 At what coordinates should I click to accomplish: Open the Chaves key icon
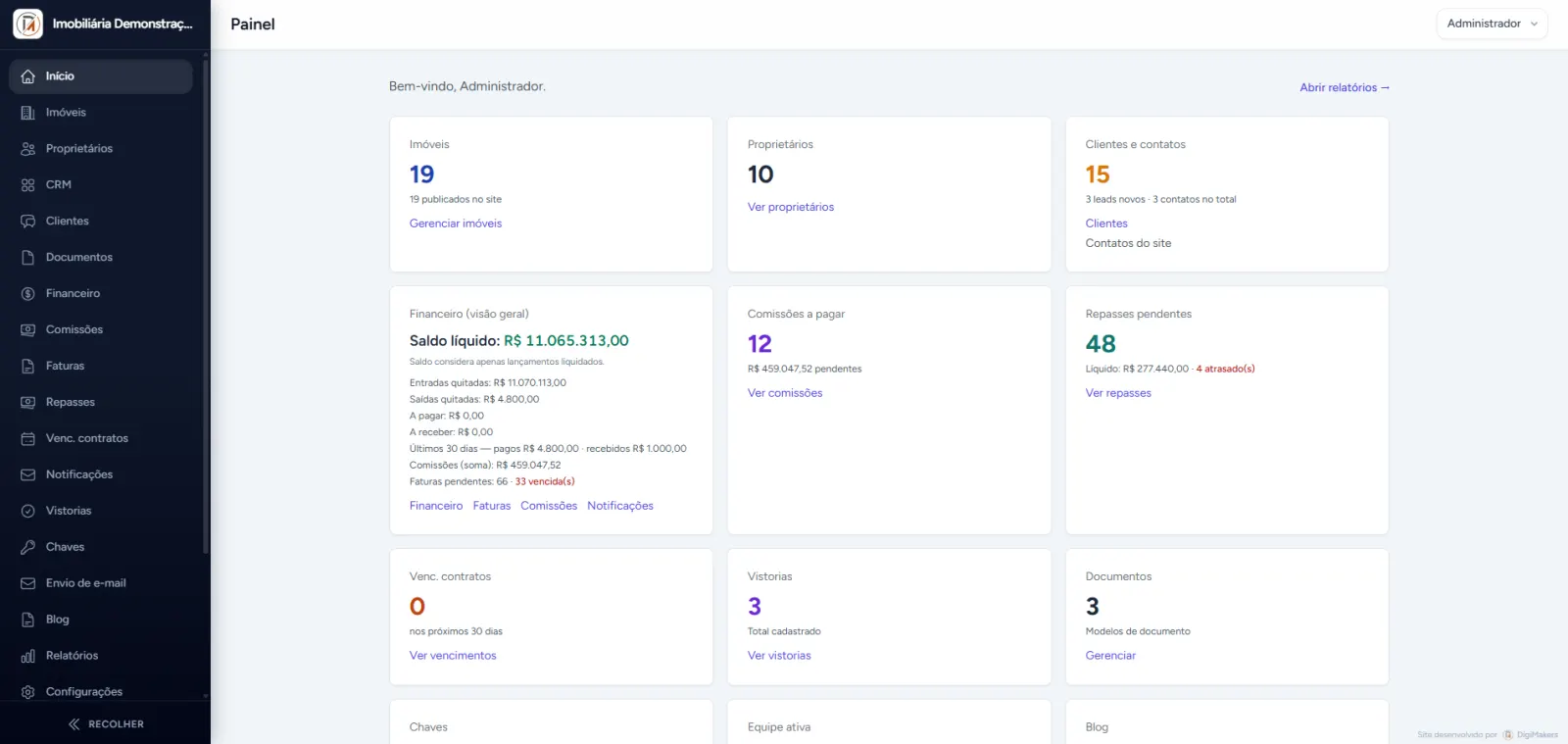point(27,547)
